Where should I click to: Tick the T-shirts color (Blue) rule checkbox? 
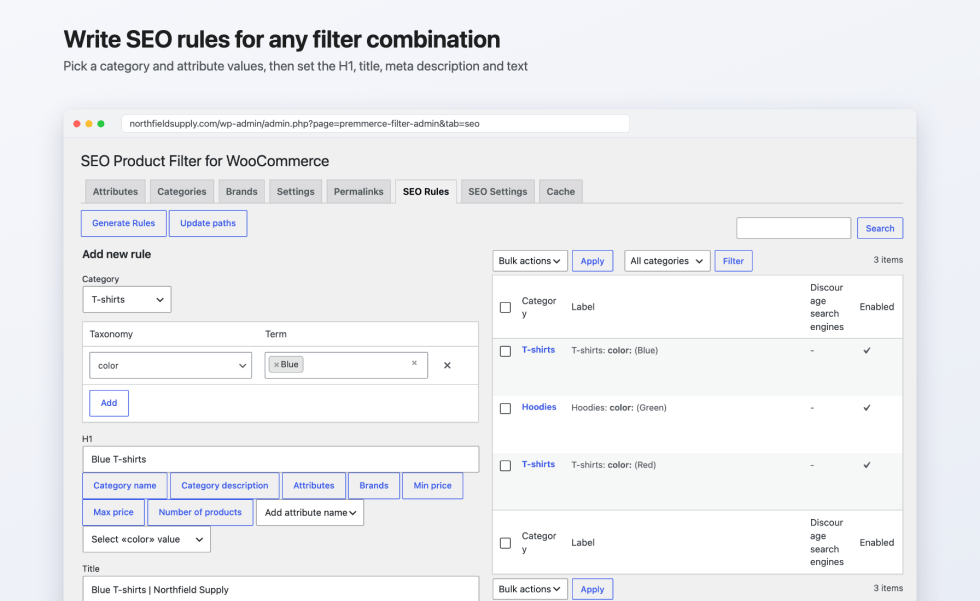click(x=505, y=351)
